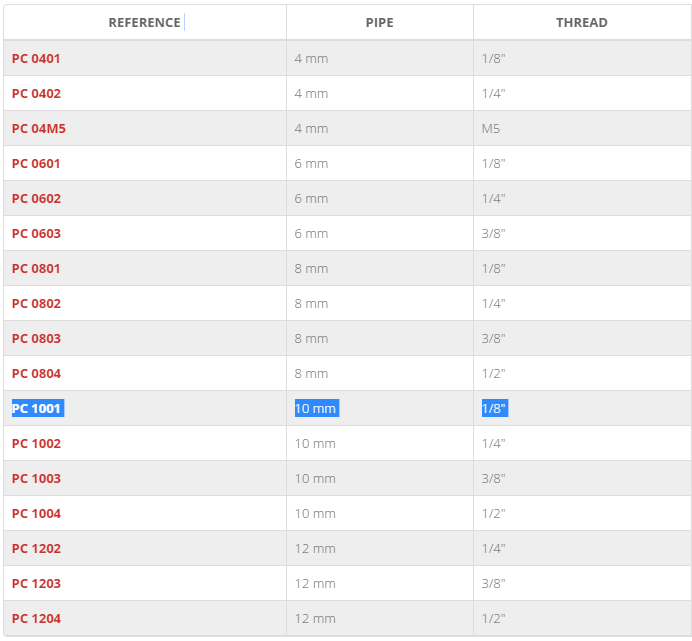Open the PC 0803 reference link
This screenshot has height=641, width=692.
click(x=37, y=339)
